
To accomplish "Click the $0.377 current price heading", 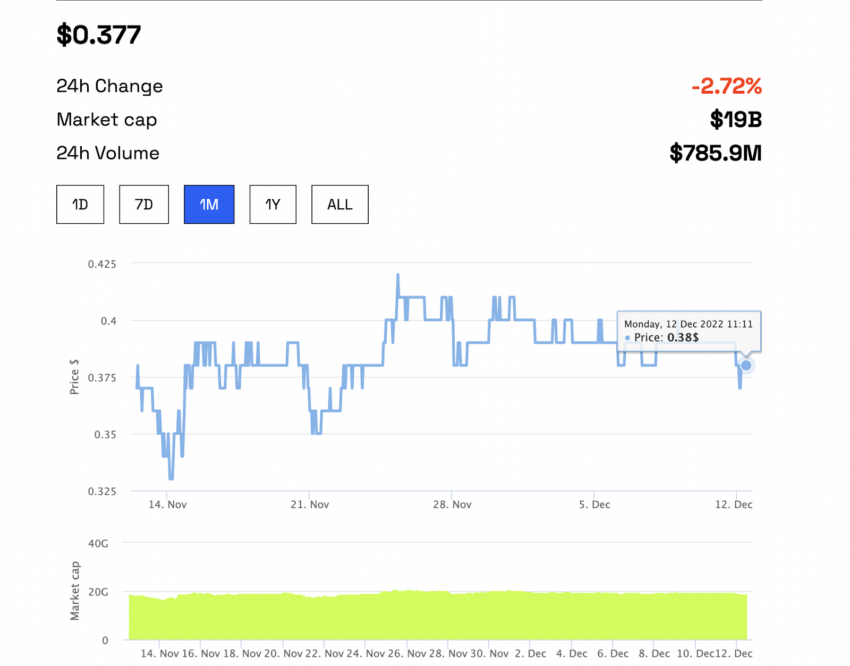I will pos(99,35).
